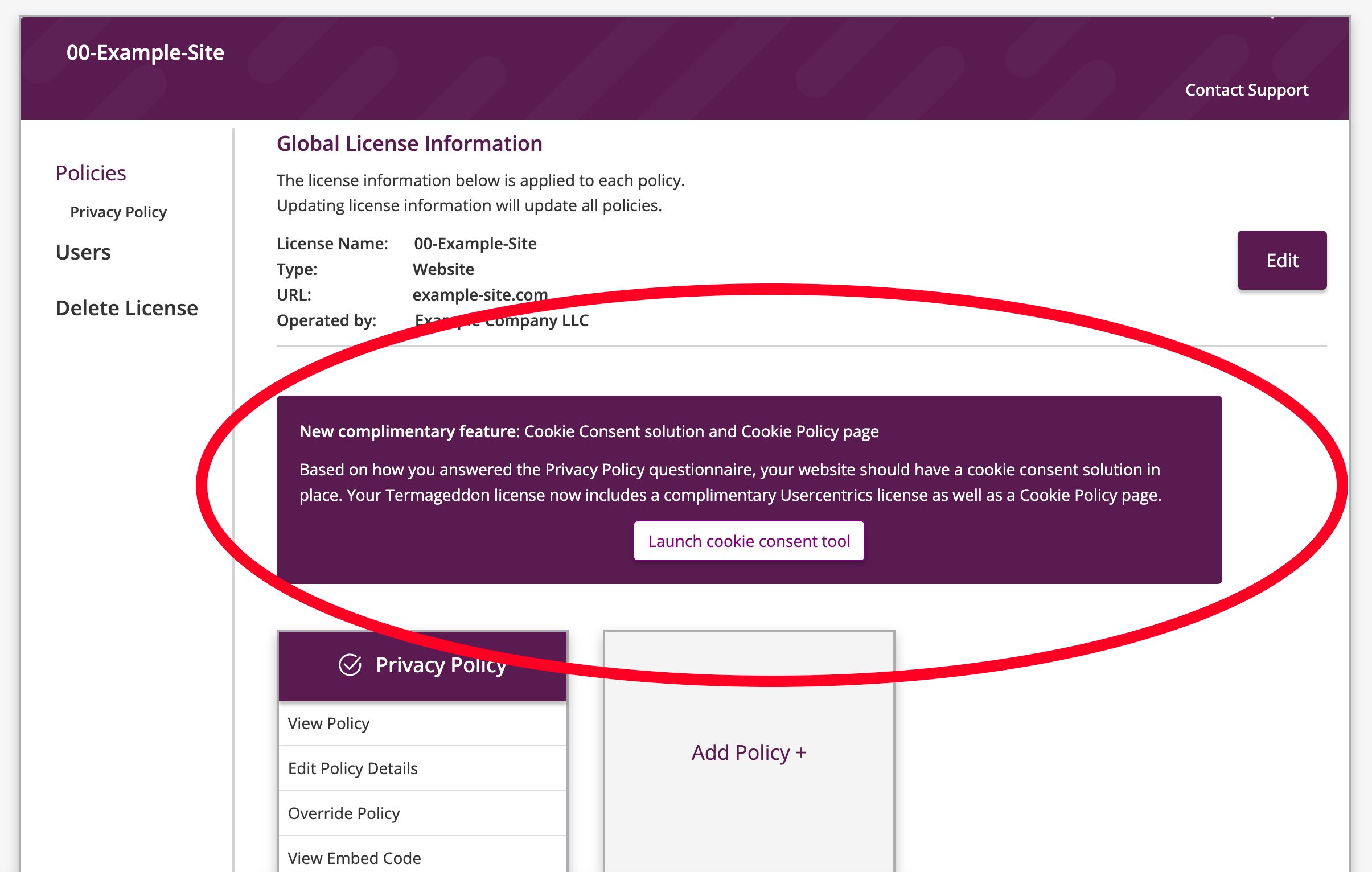Click the 00-Example-Site header title

coord(145,52)
